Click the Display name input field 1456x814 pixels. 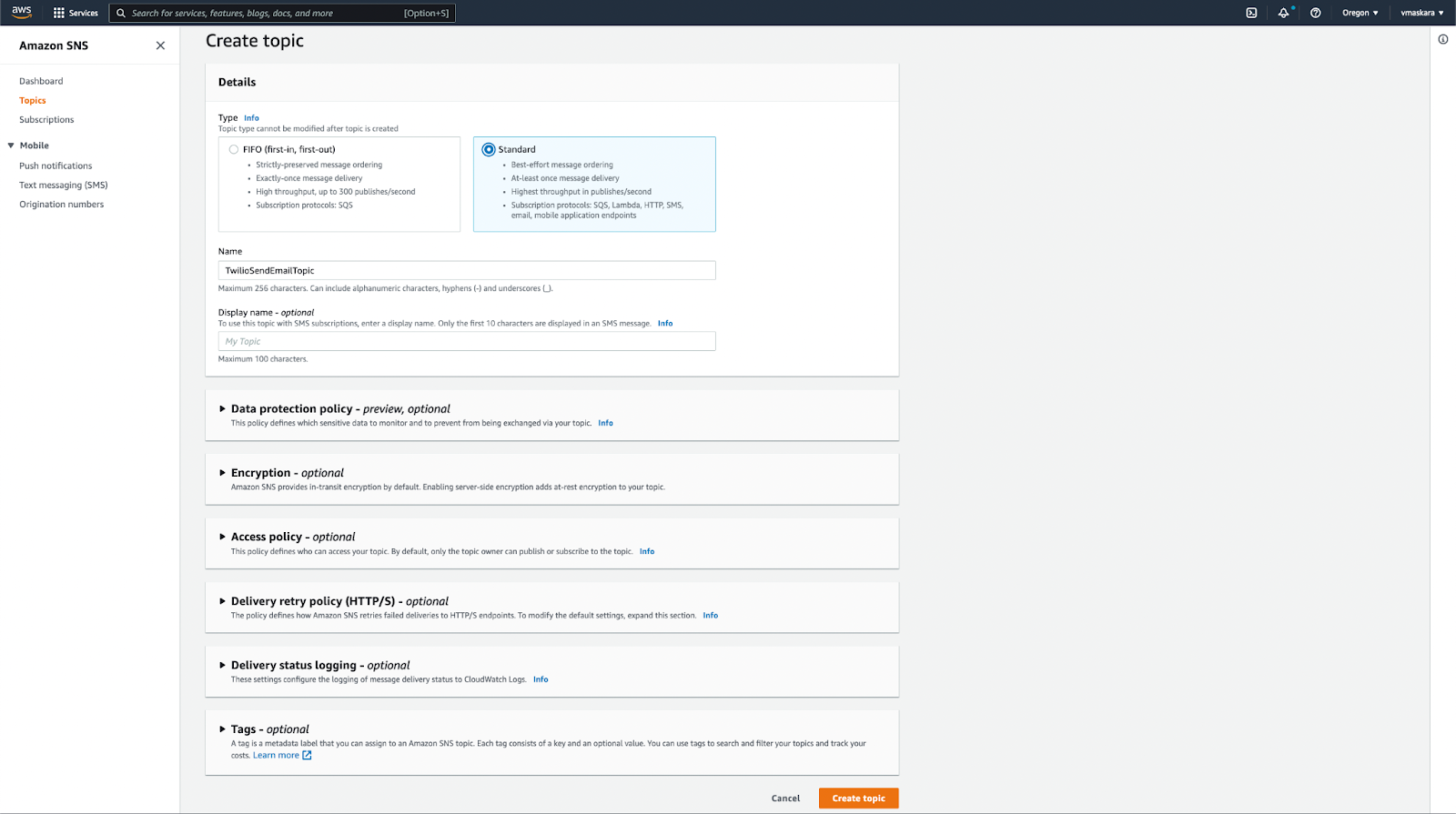(467, 341)
